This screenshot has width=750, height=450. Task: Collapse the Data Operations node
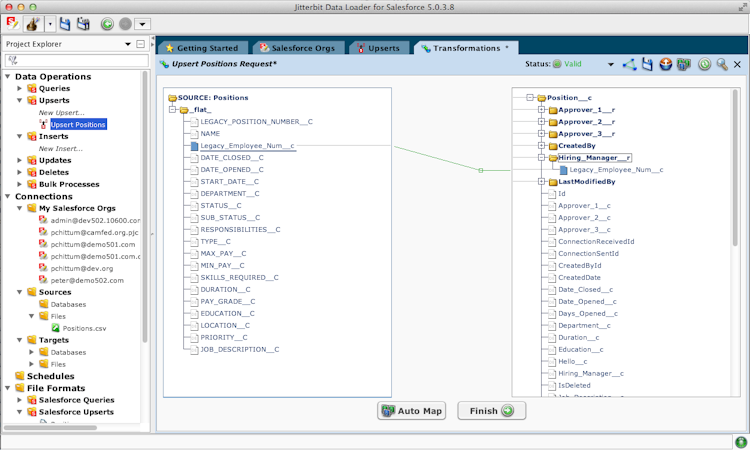pyautogui.click(x=8, y=77)
